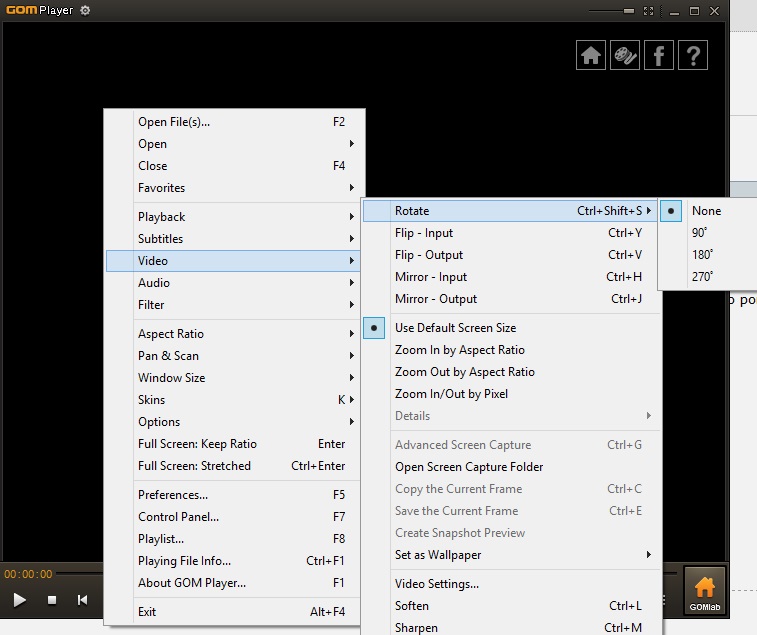This screenshot has width=757, height=635.
Task: Choose Exit from the menu
Action: click(233, 612)
